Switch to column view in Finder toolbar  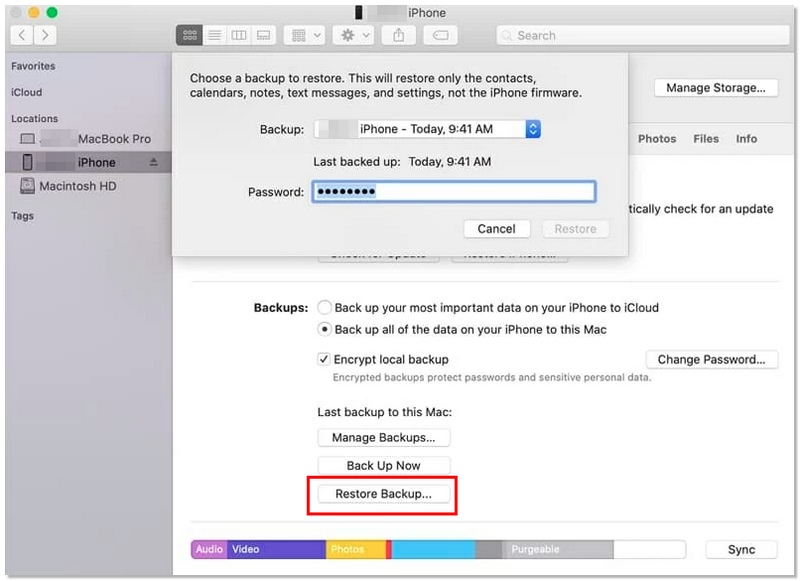[x=239, y=35]
